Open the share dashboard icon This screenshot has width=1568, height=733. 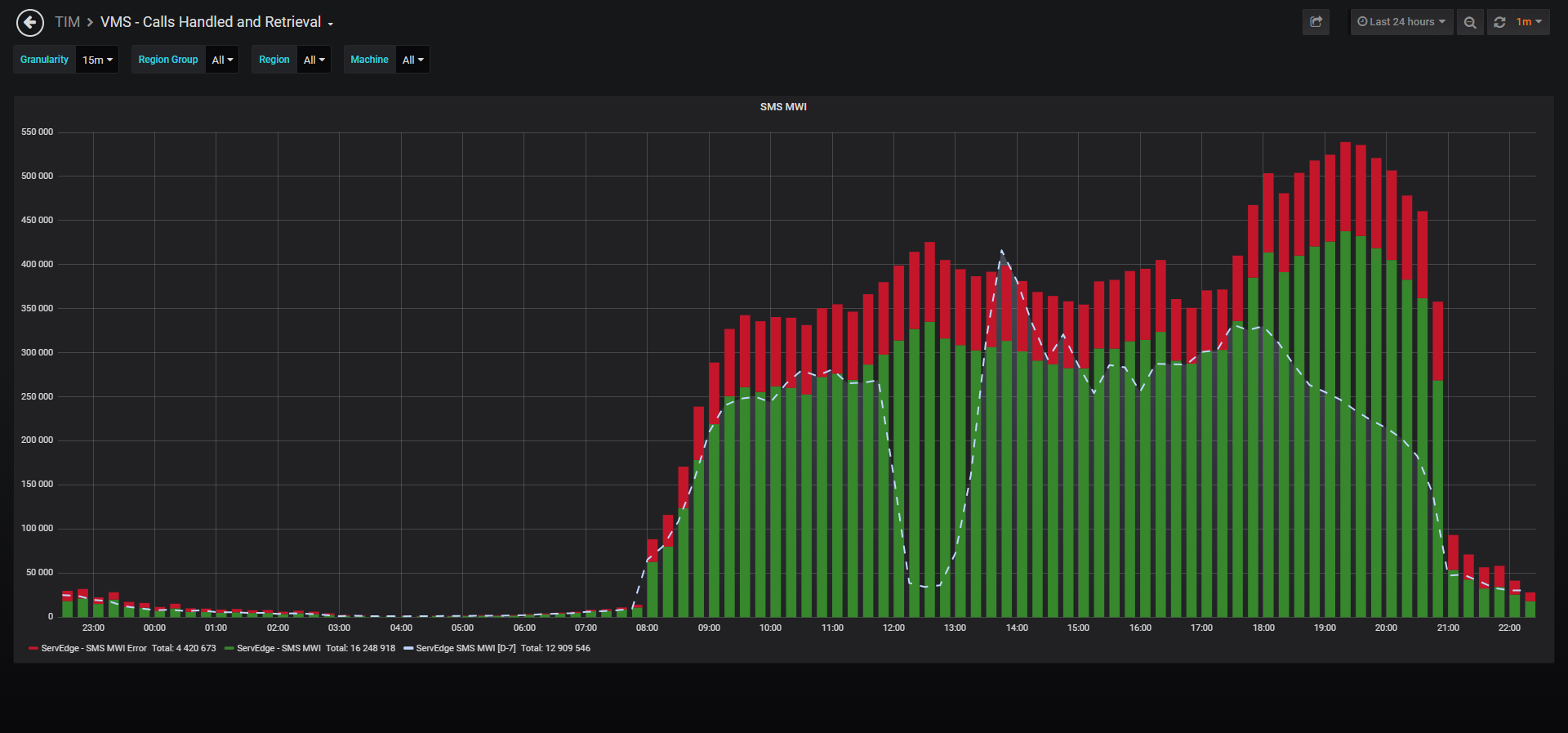1316,22
